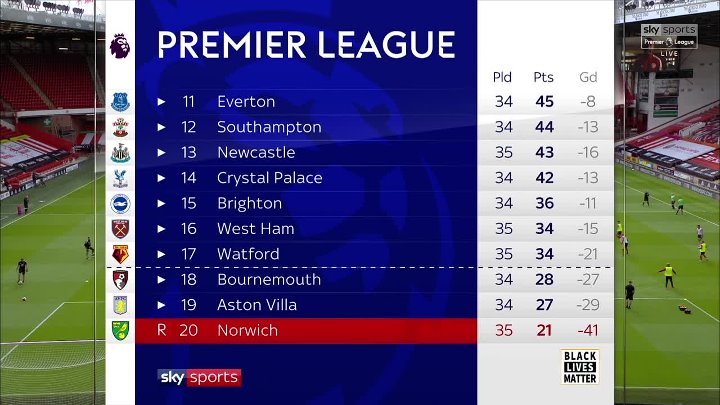This screenshot has width=720, height=405.
Task: Select the Newcastle club crest
Action: point(120,153)
